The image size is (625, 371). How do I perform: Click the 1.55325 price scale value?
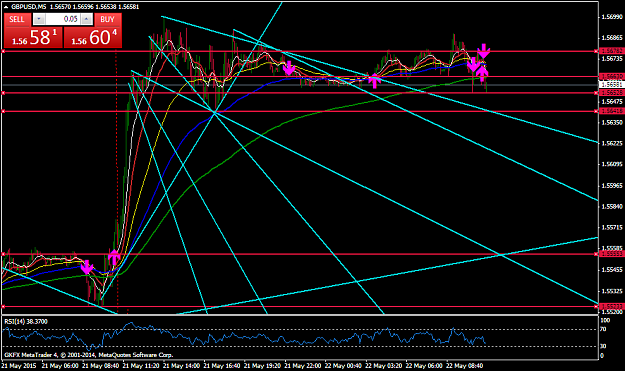(612, 291)
